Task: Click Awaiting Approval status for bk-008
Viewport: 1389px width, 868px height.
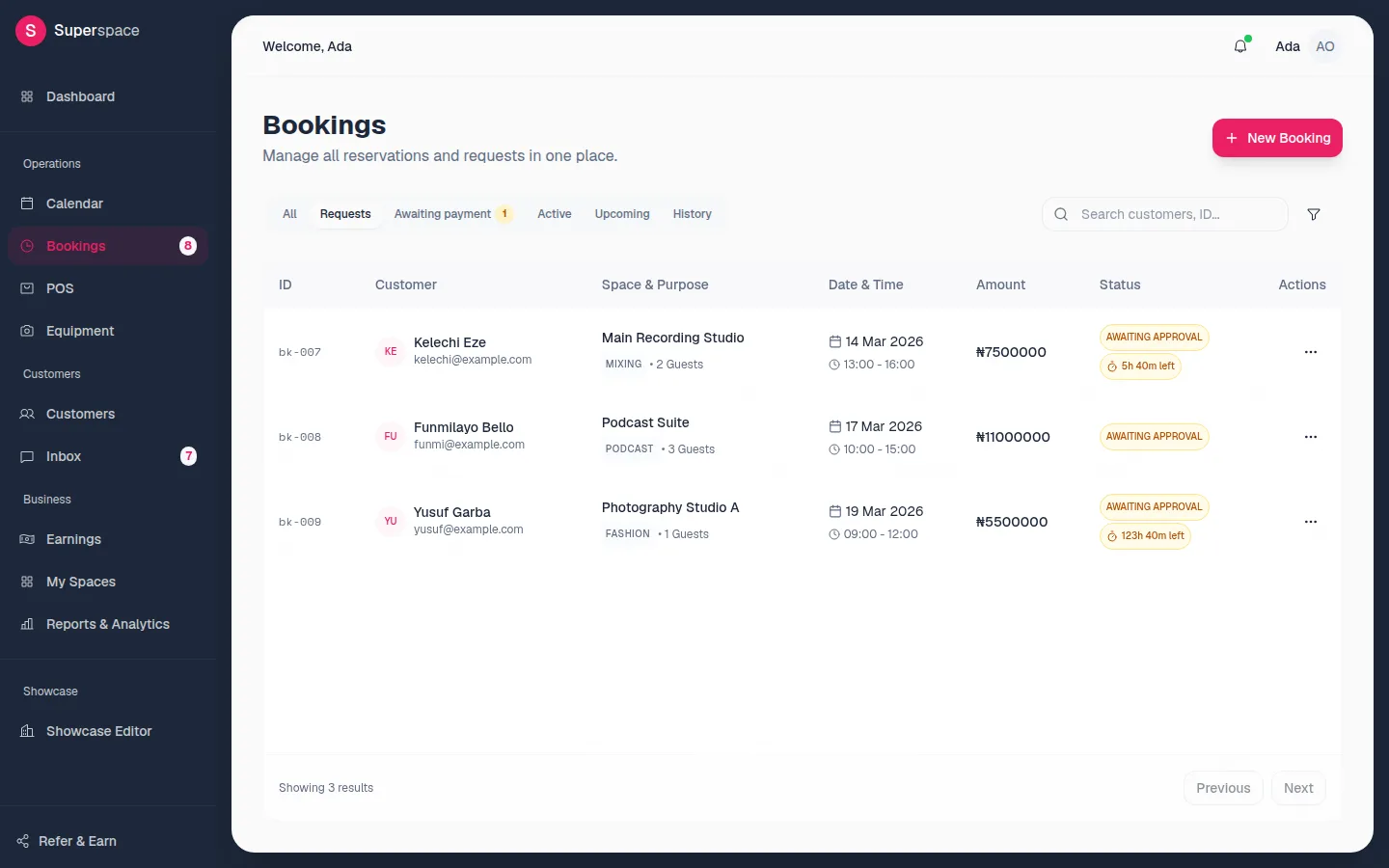Action: 1154,437
